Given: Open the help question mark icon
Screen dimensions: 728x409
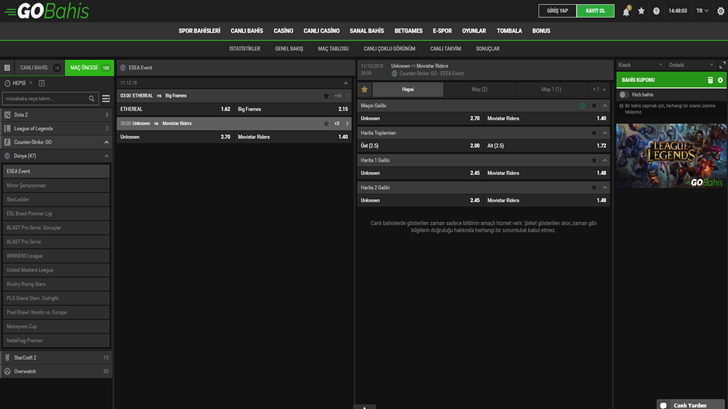Looking at the screenshot, I should tap(656, 11).
